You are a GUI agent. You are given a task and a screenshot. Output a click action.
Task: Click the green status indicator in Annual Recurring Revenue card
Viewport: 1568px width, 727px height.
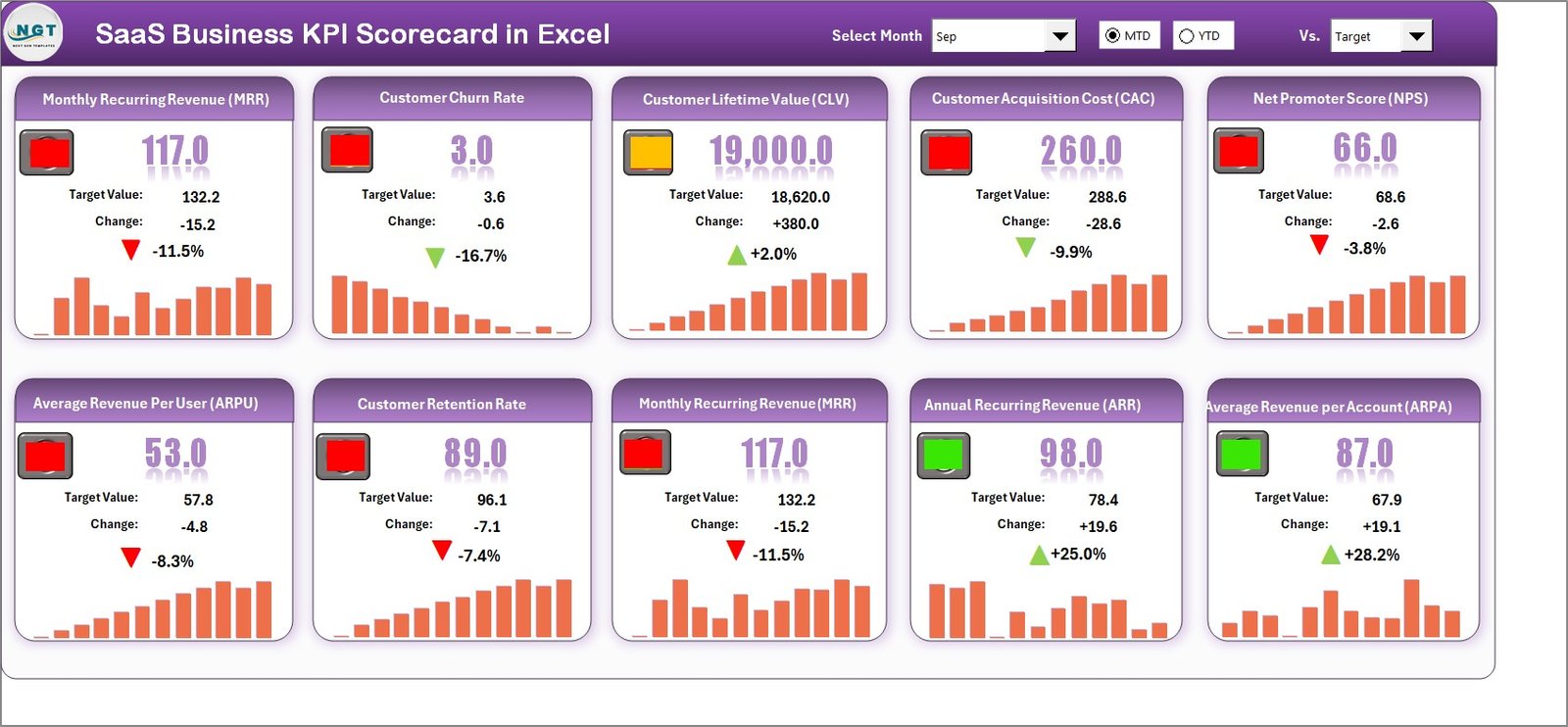(x=943, y=455)
